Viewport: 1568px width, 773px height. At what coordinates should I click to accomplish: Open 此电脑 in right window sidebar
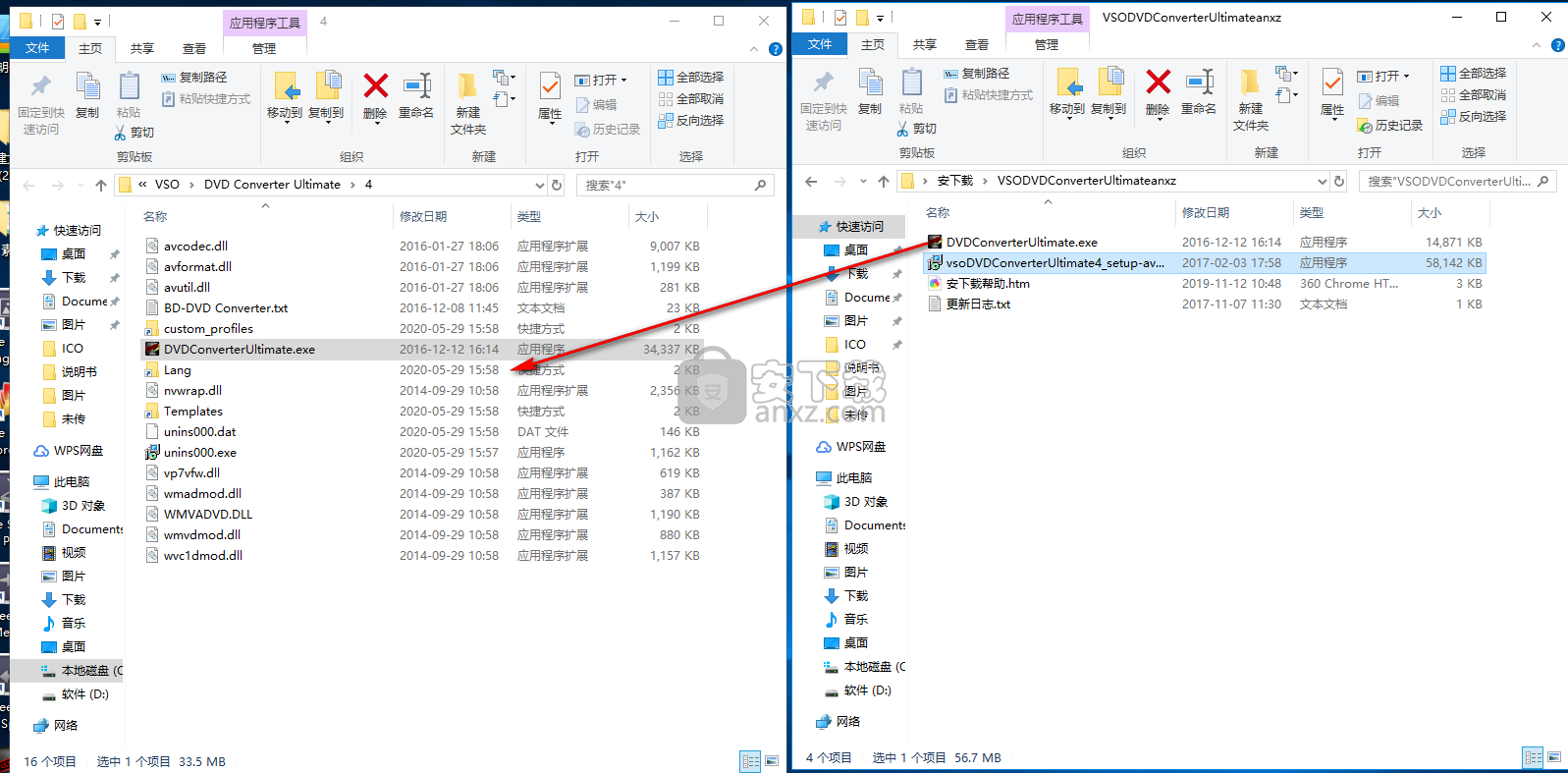tap(844, 477)
